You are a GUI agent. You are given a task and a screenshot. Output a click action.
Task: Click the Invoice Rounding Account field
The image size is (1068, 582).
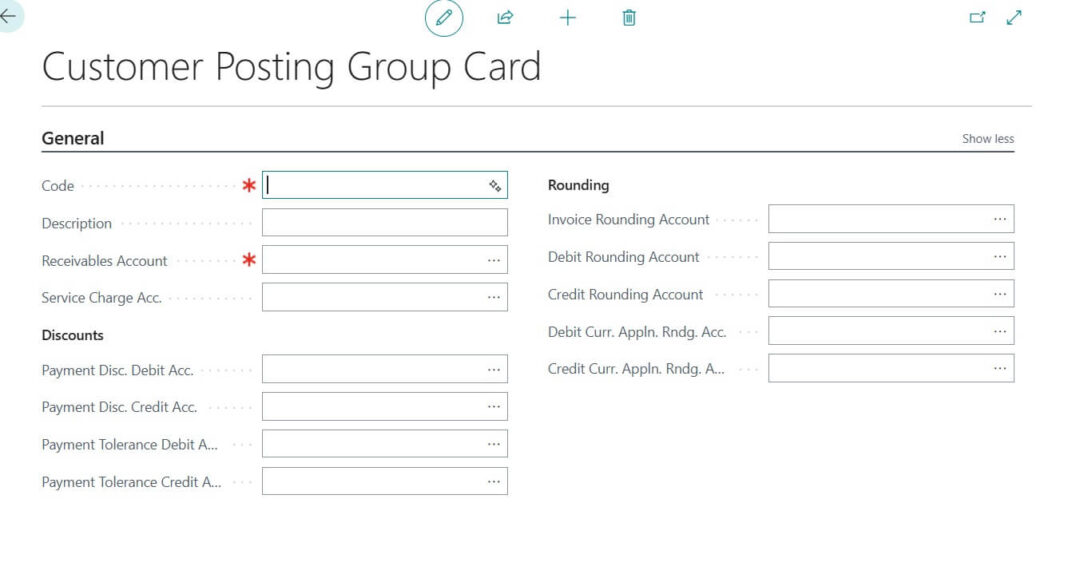click(891, 219)
